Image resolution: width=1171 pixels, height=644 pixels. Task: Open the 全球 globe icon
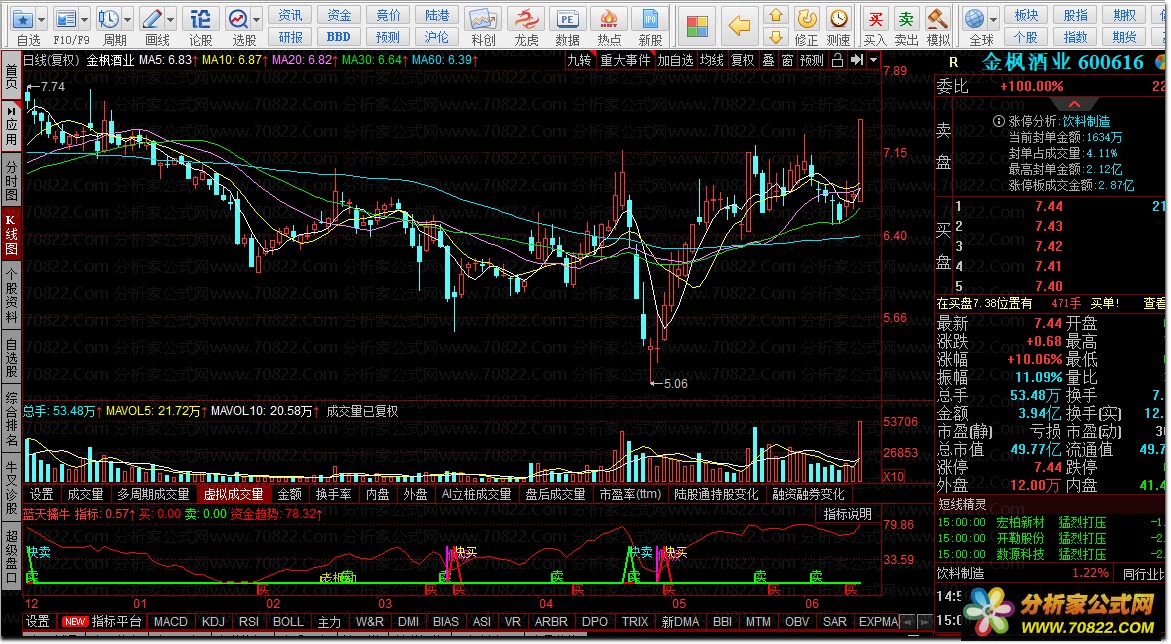point(975,19)
